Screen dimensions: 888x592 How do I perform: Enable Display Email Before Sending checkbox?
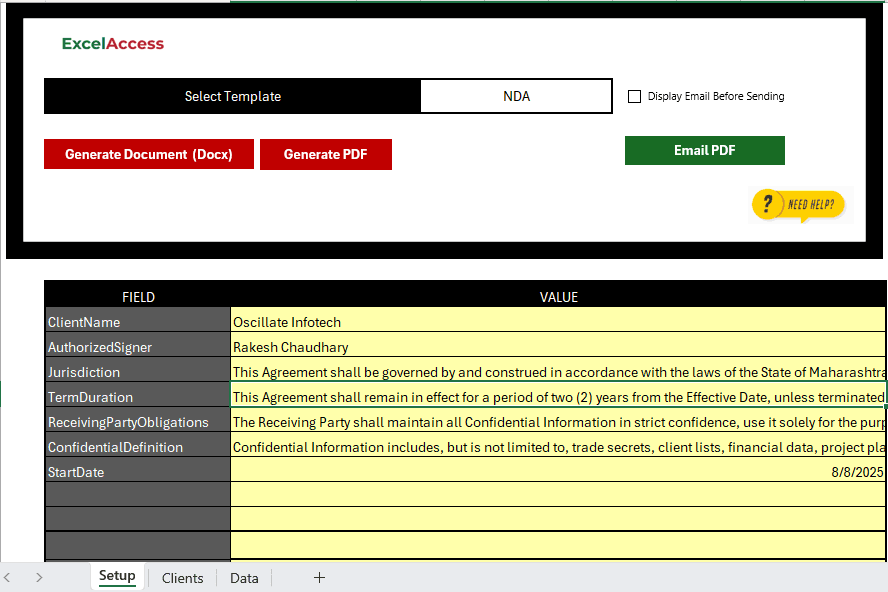point(634,96)
